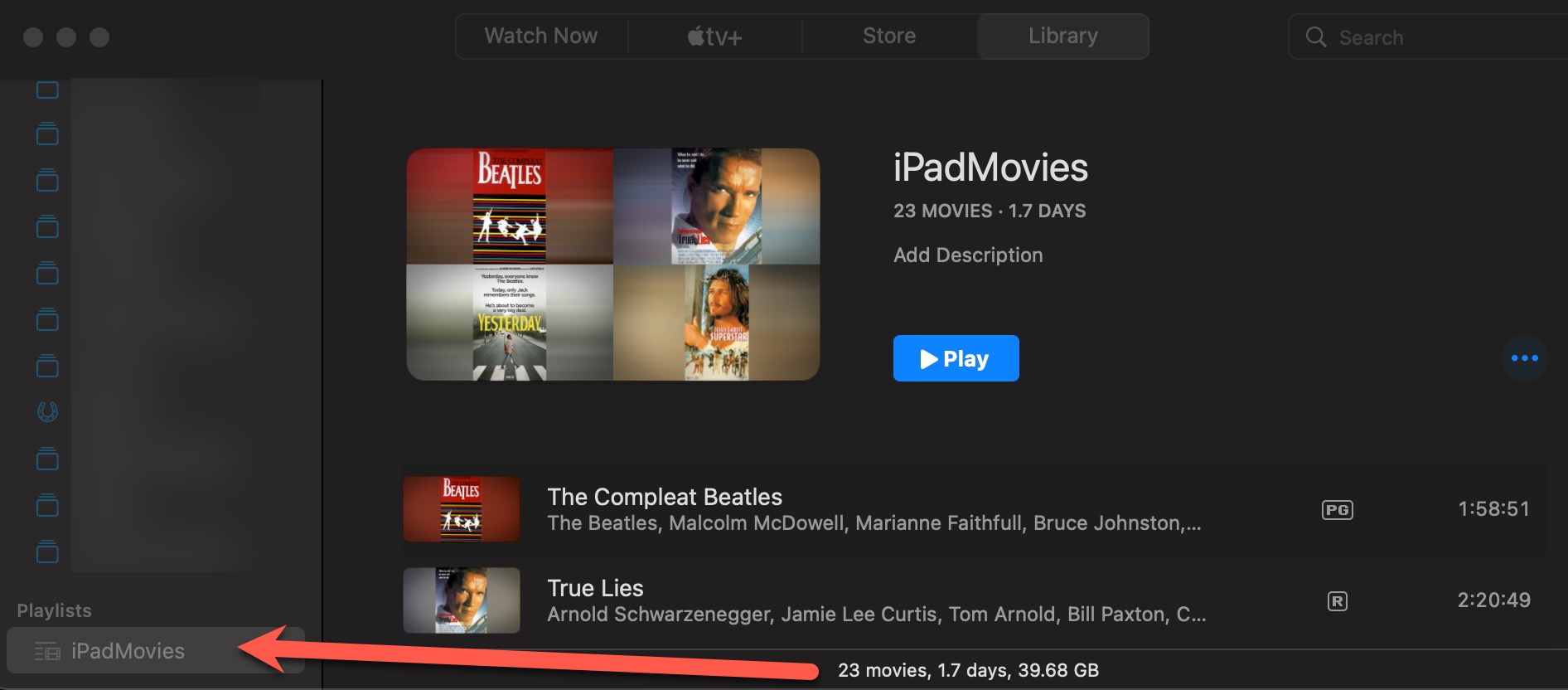Click The Compleat Beatles cast list text
The image size is (1568, 690).
click(x=874, y=523)
